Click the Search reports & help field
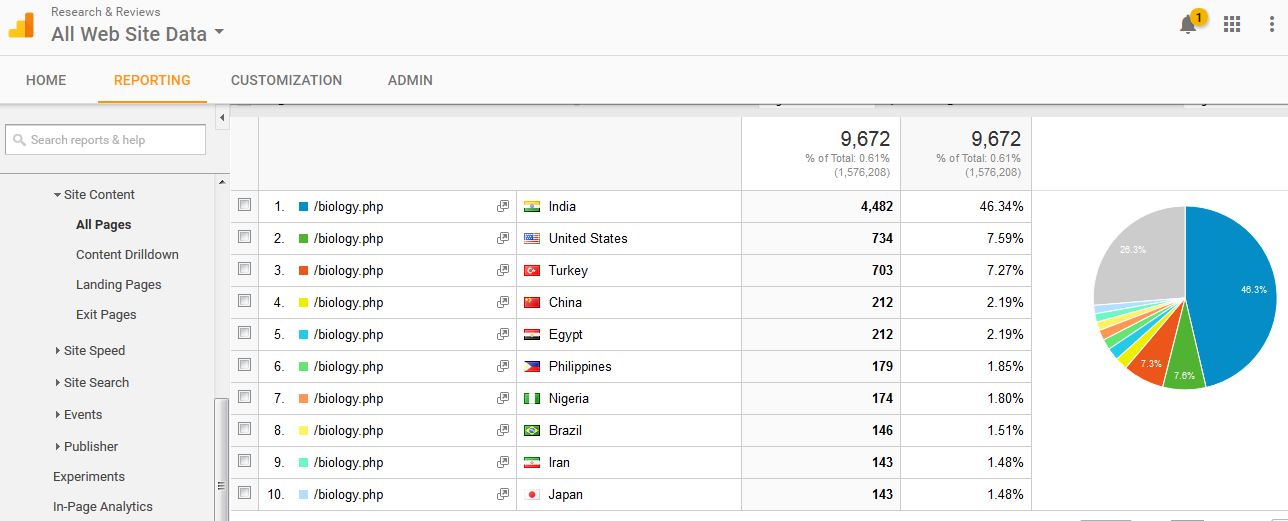The width and height of the screenshot is (1288, 521). click(105, 140)
